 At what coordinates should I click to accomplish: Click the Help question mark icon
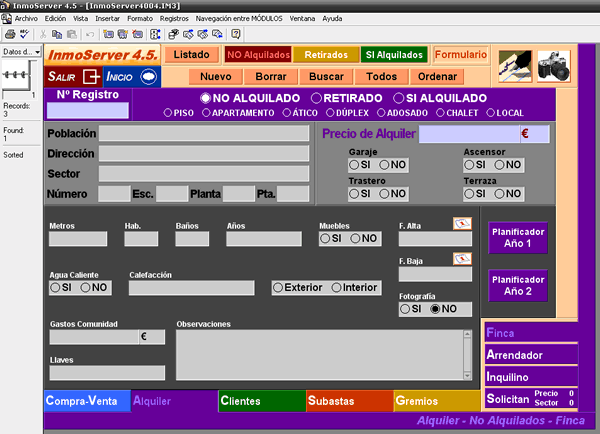236,34
